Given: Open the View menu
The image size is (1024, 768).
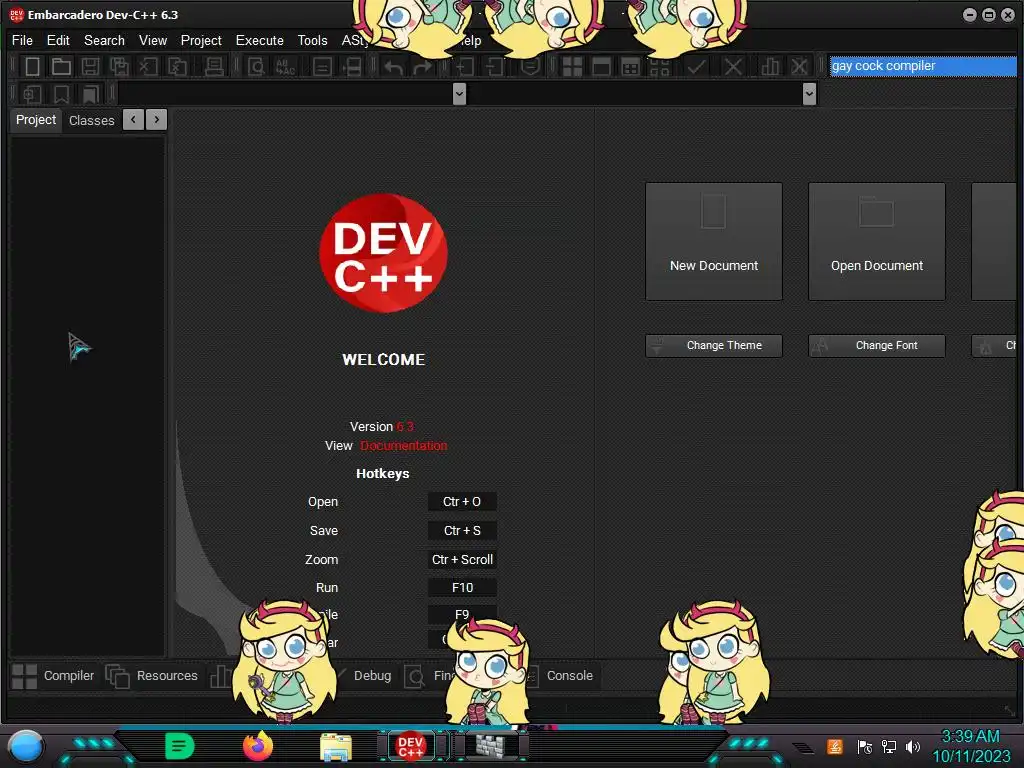Looking at the screenshot, I should coord(153,40).
